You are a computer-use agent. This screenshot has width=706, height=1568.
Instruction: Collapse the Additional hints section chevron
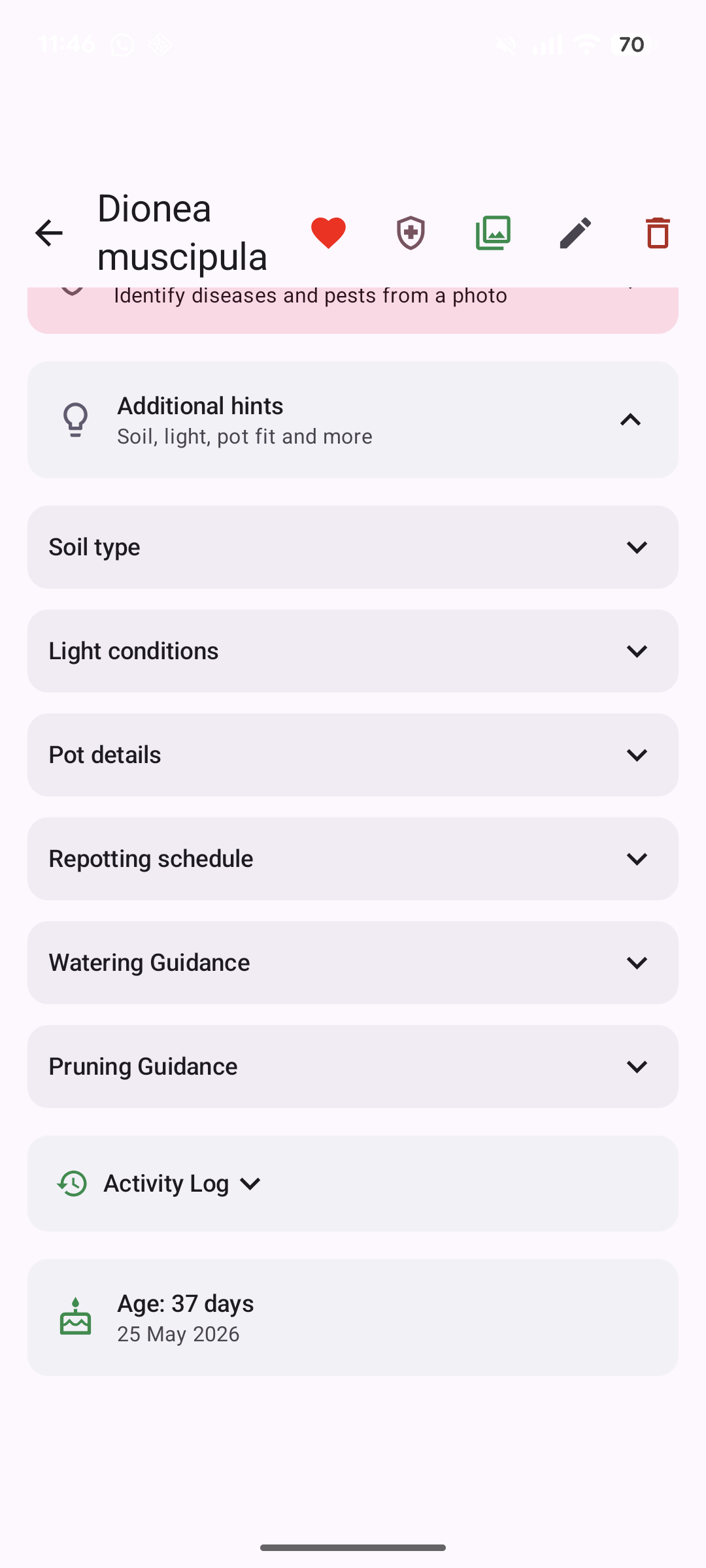(x=630, y=420)
